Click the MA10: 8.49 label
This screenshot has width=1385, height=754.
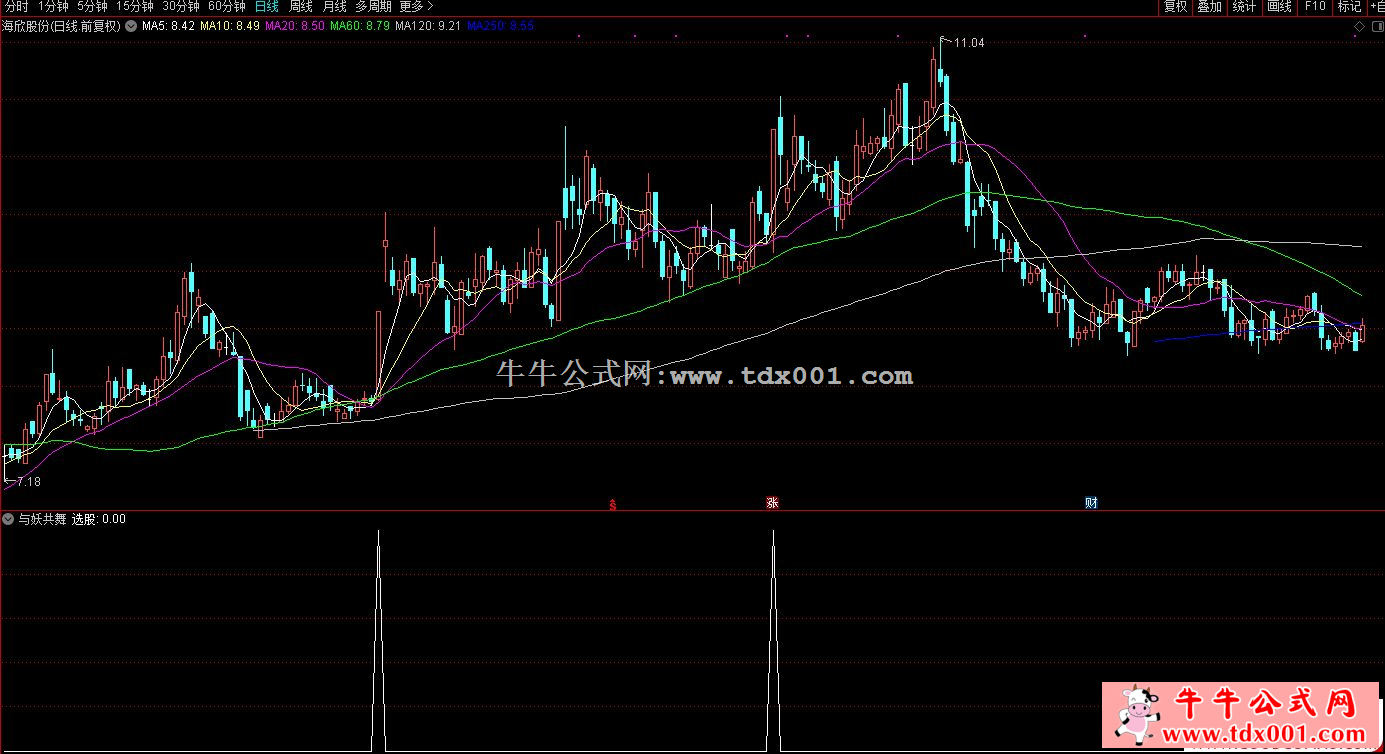click(230, 26)
